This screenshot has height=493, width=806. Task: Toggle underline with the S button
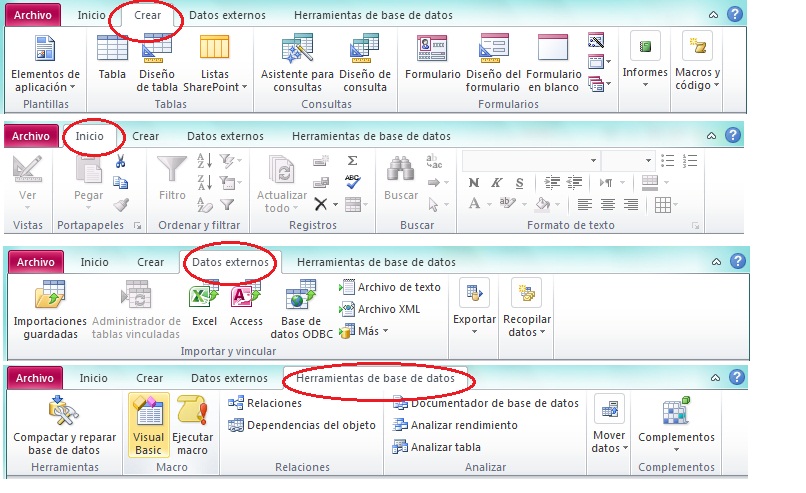pyautogui.click(x=519, y=182)
